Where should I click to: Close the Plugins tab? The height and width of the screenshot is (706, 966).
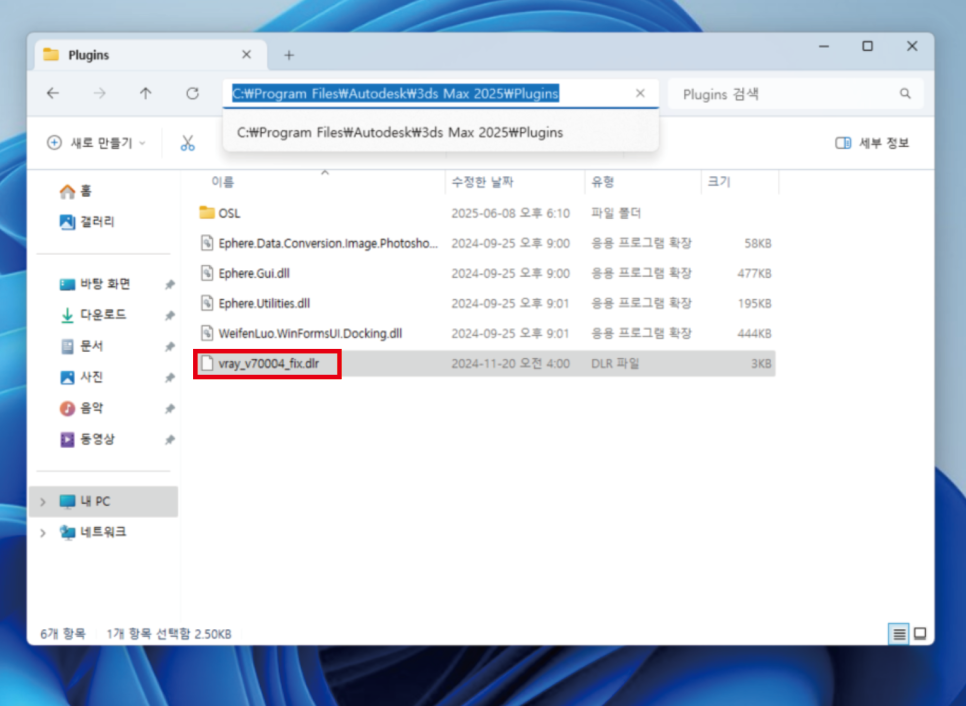point(246,55)
